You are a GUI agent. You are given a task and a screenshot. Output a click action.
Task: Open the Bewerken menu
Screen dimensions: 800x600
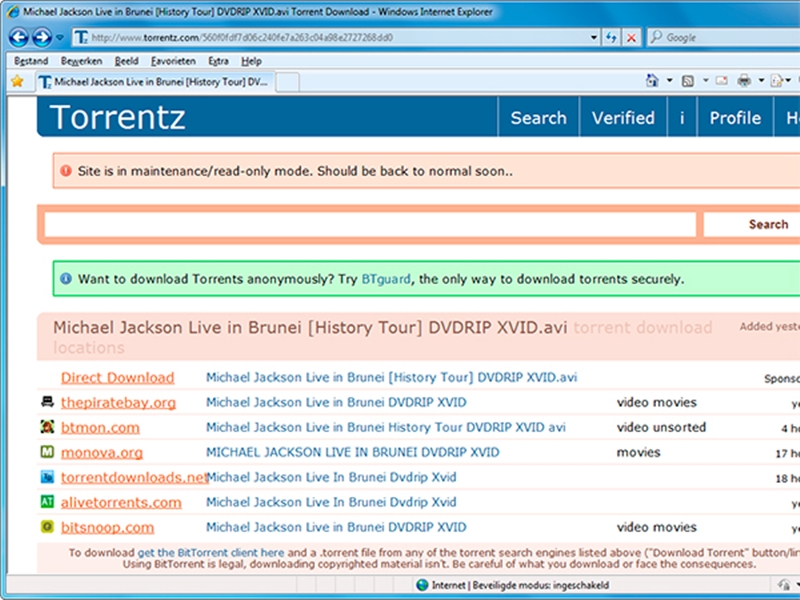click(x=82, y=61)
